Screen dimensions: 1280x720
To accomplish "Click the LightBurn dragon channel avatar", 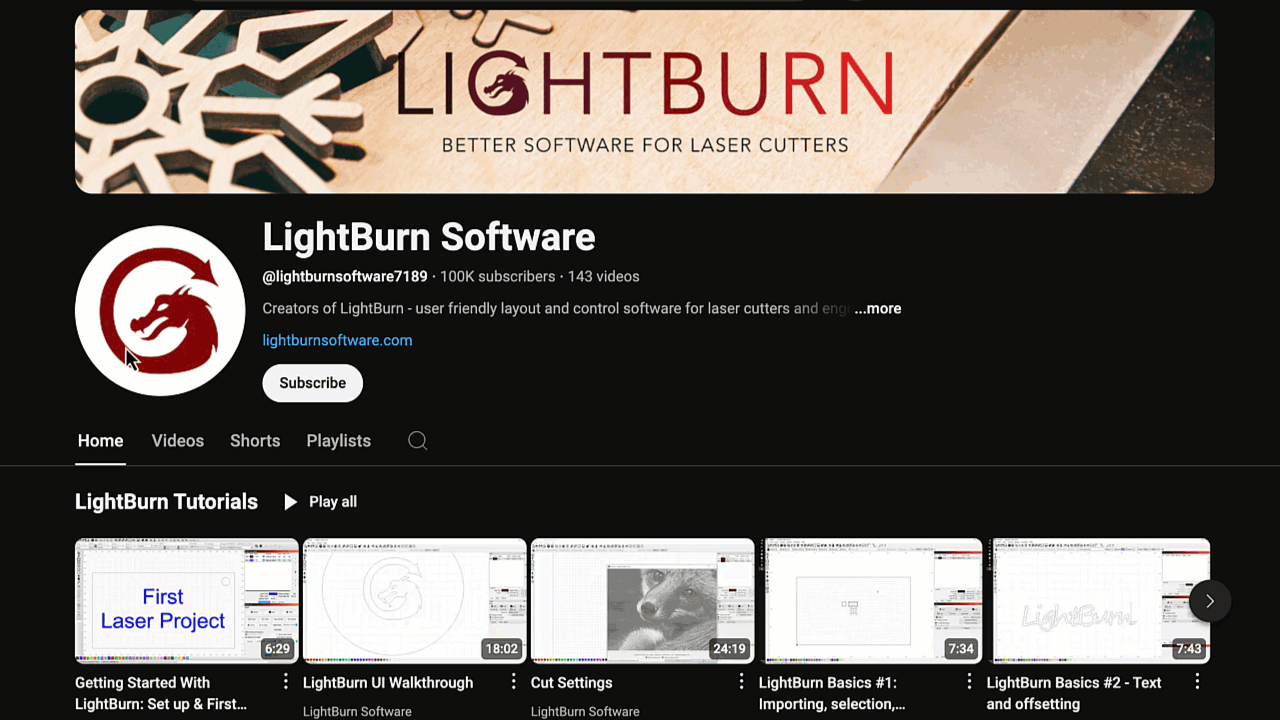I will (x=160, y=310).
